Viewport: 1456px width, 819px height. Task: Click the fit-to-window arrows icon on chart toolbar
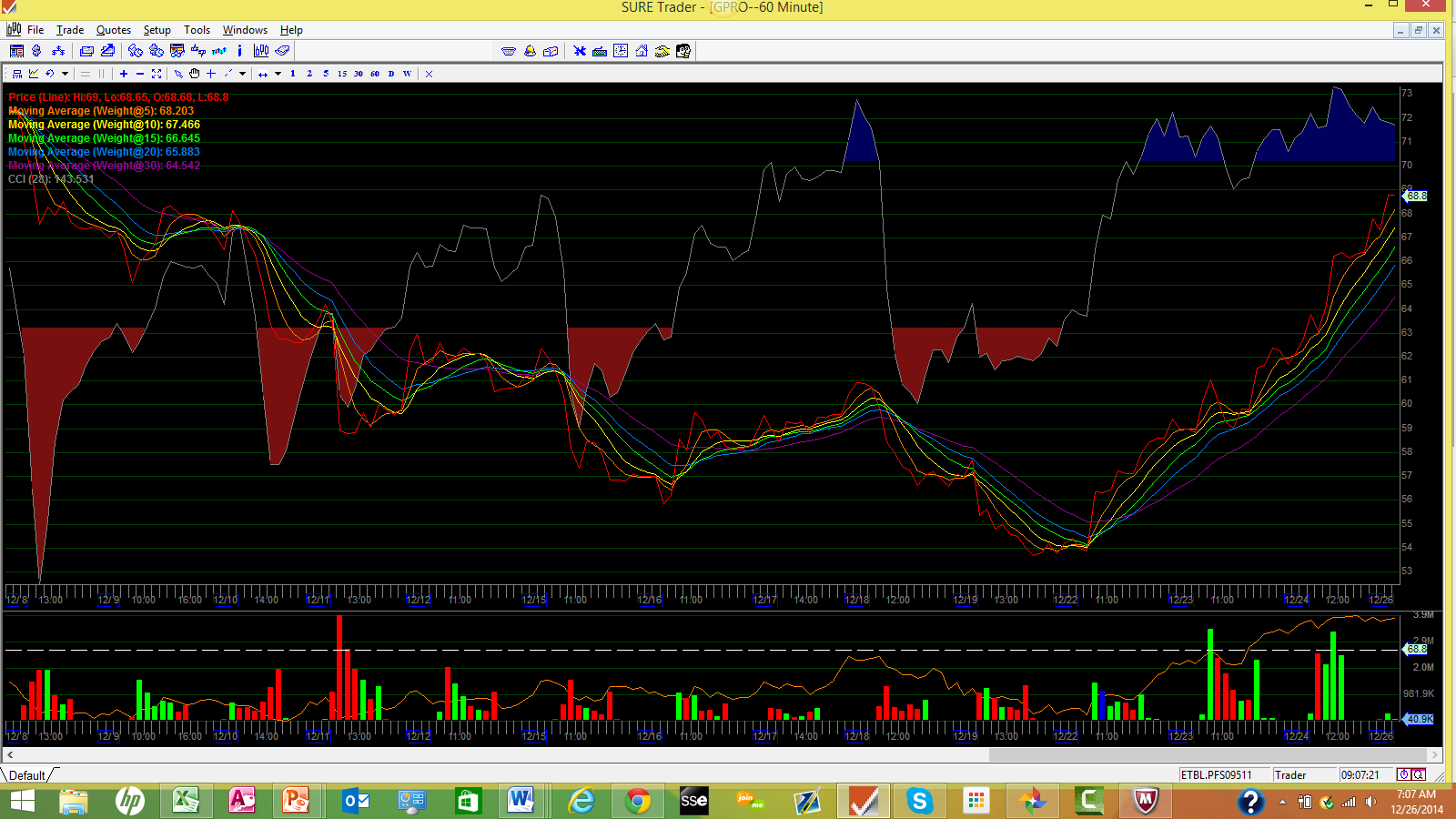click(157, 74)
